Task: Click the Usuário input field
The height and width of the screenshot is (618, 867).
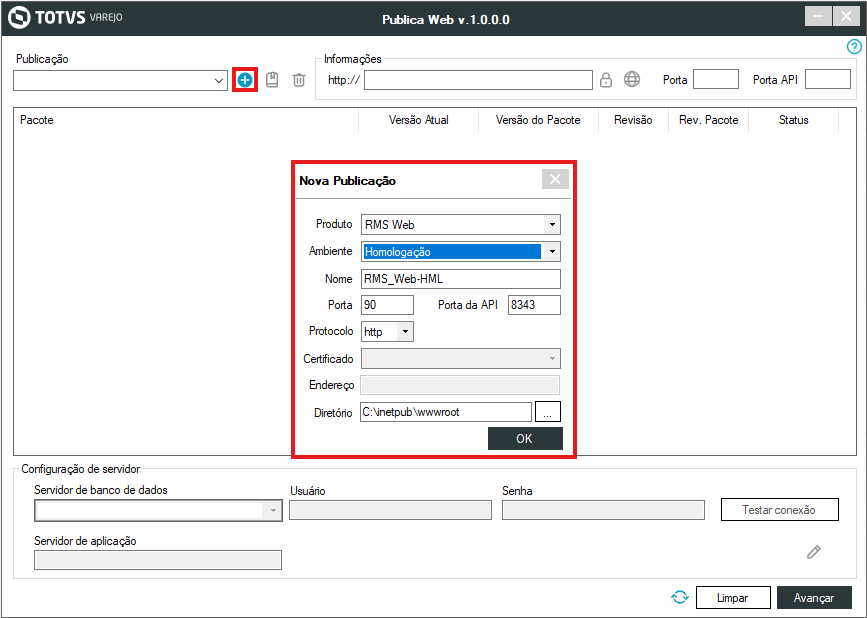Action: (x=390, y=510)
